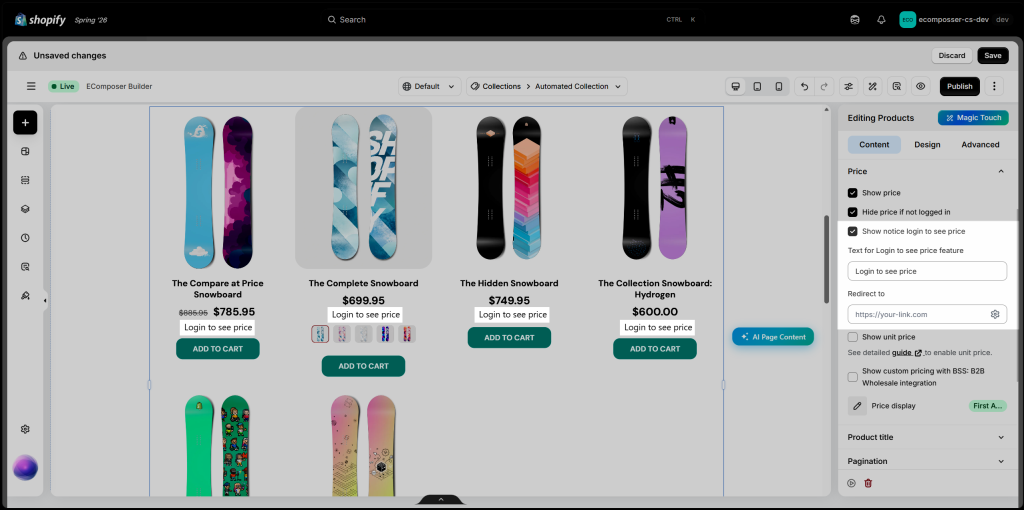Expand the Product title section
The width and height of the screenshot is (1024, 510).
[x=927, y=438]
